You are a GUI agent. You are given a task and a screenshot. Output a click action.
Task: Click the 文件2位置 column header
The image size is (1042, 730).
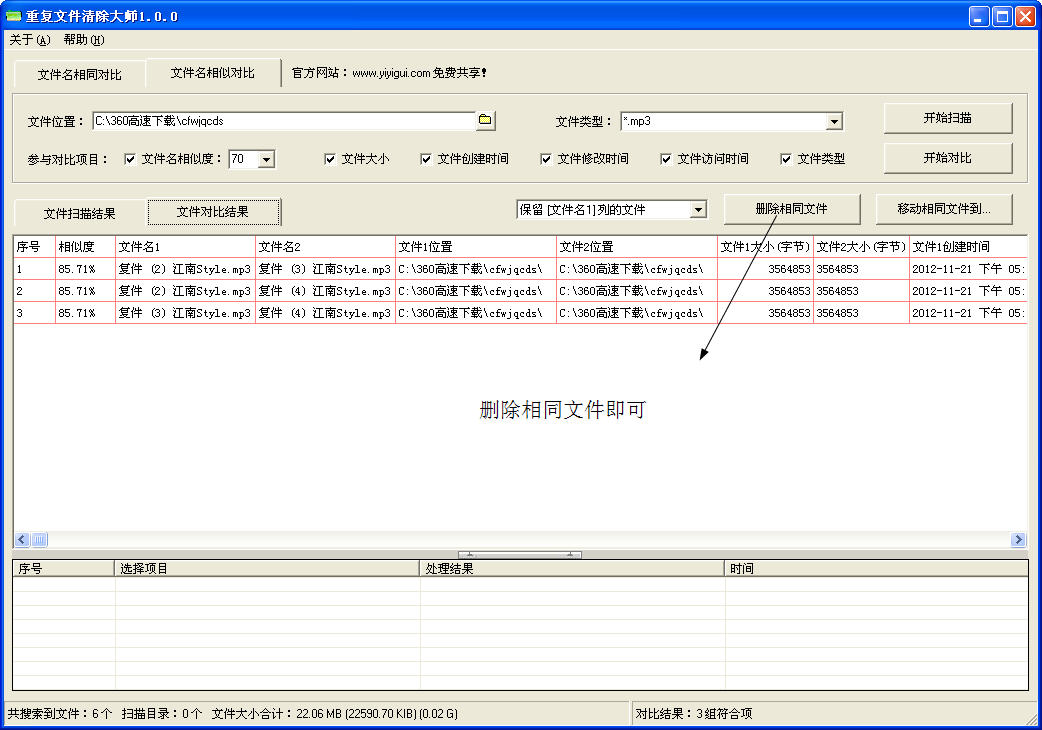637,246
